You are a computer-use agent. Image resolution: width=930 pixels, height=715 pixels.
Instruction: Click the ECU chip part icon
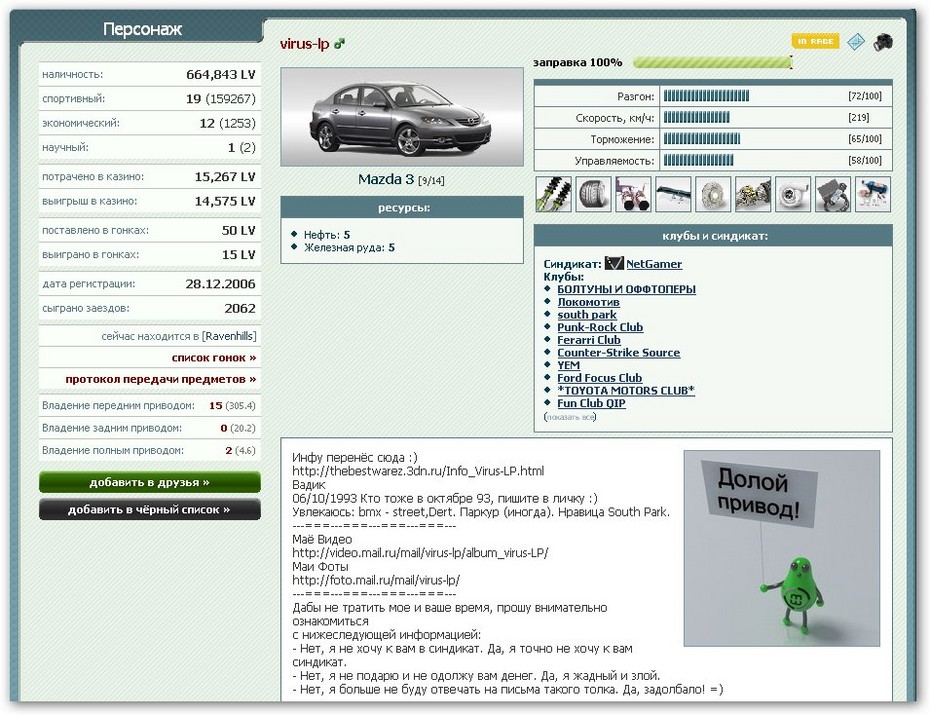pyautogui.click(x=833, y=194)
